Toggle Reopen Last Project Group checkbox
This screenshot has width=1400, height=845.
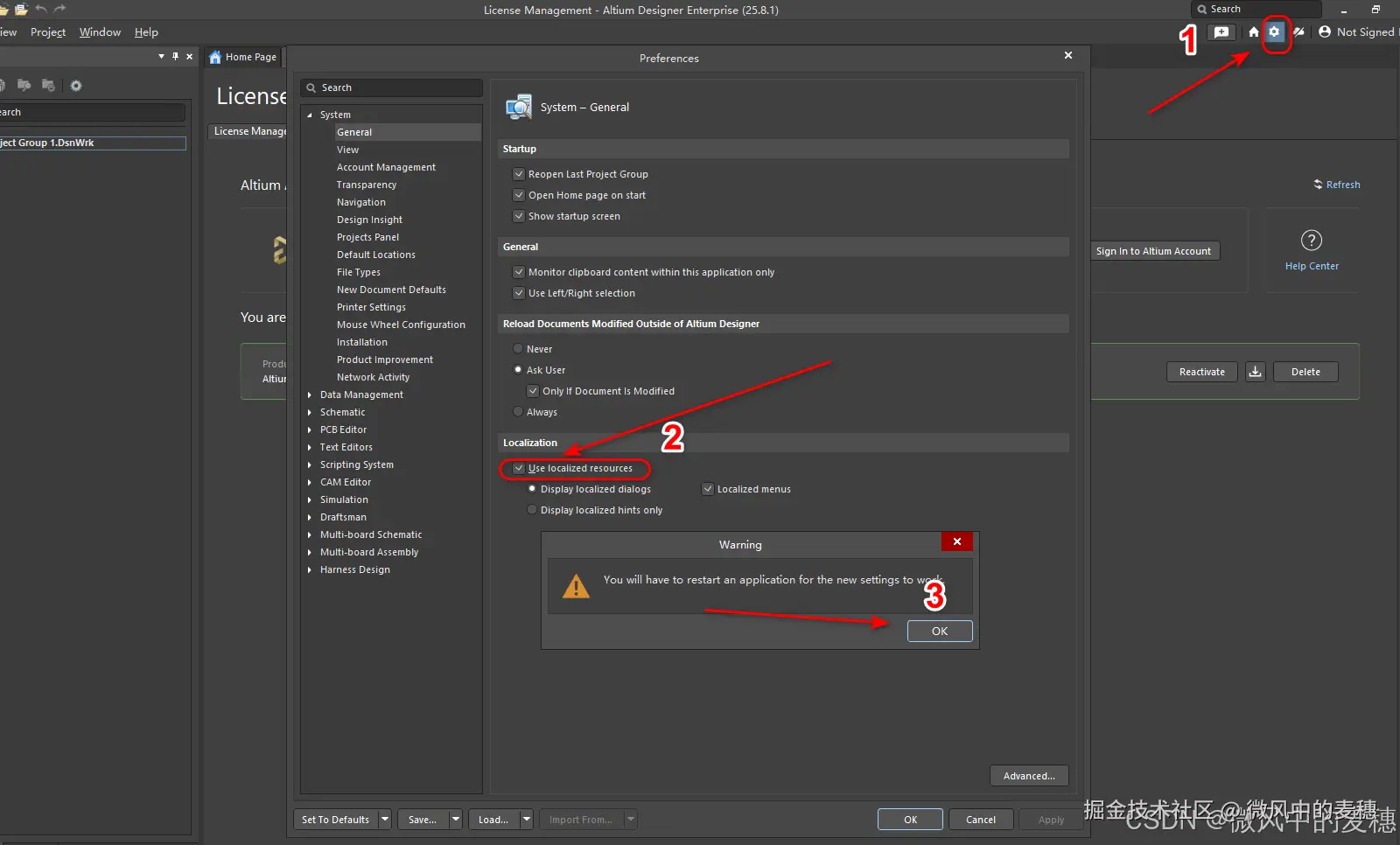click(519, 174)
